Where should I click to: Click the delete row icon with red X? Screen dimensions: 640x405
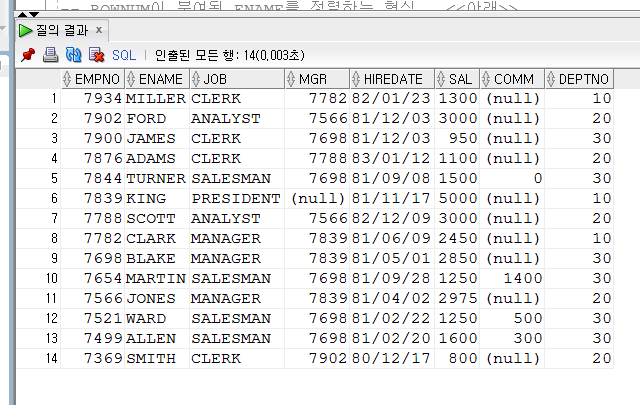coord(97,55)
